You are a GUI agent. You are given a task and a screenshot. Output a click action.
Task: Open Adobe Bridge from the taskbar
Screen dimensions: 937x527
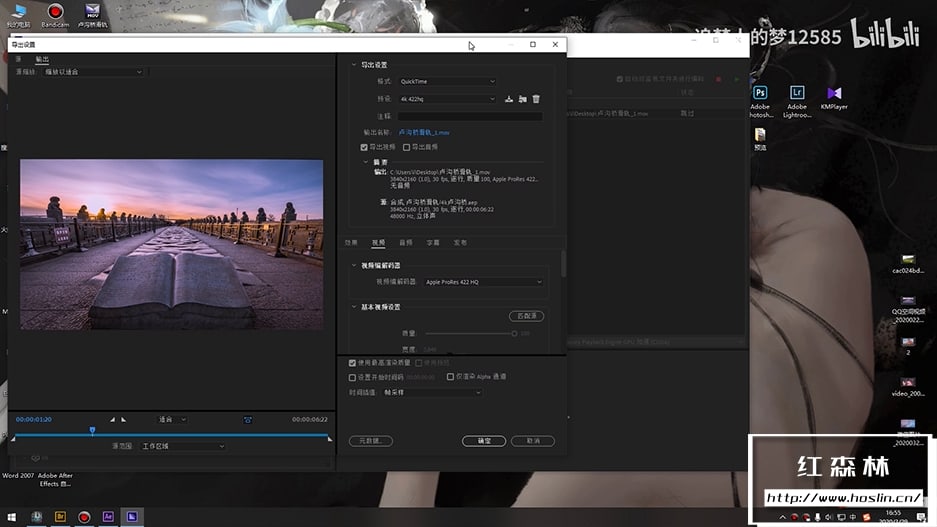(60, 517)
